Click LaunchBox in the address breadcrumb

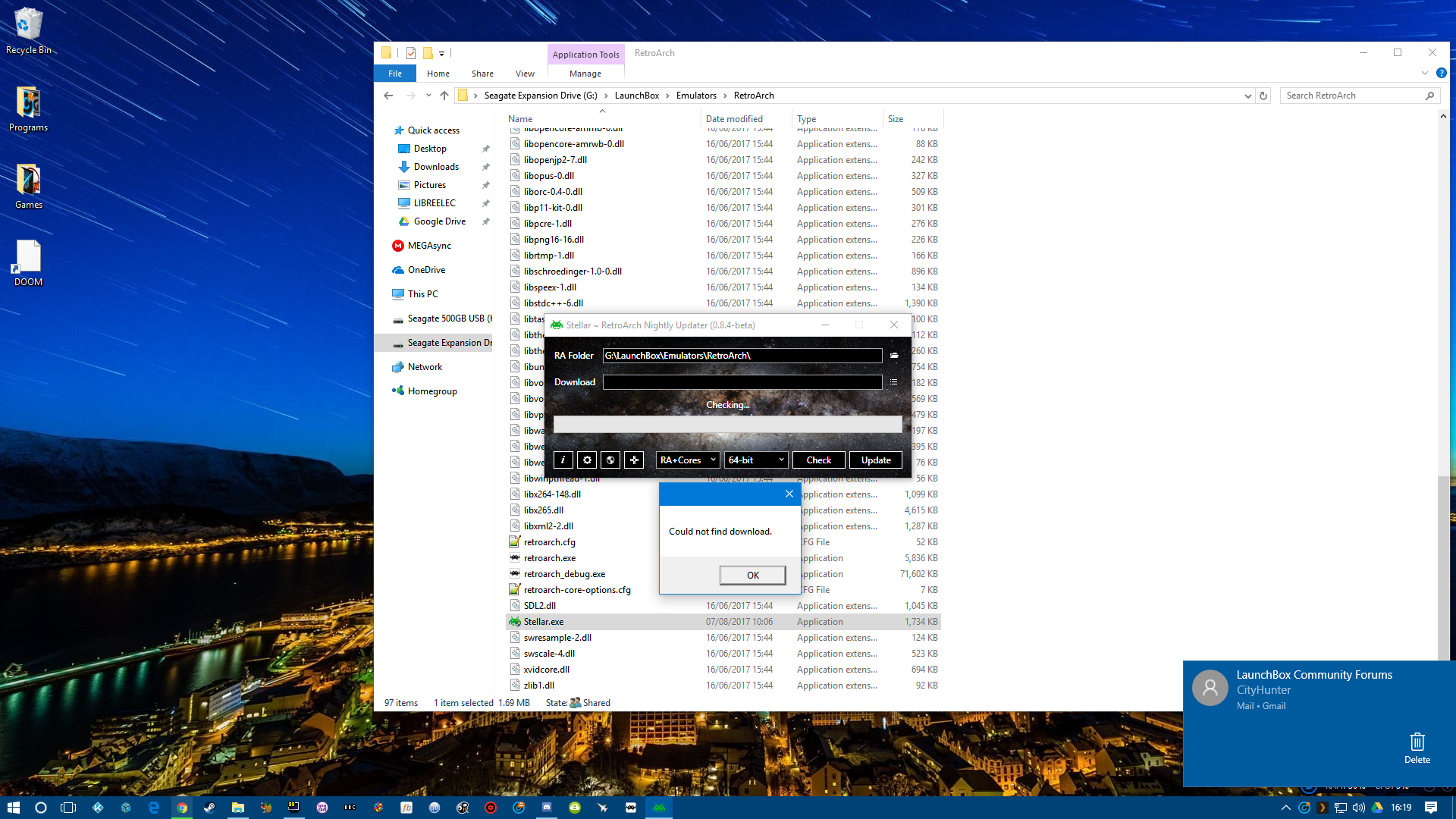click(636, 96)
